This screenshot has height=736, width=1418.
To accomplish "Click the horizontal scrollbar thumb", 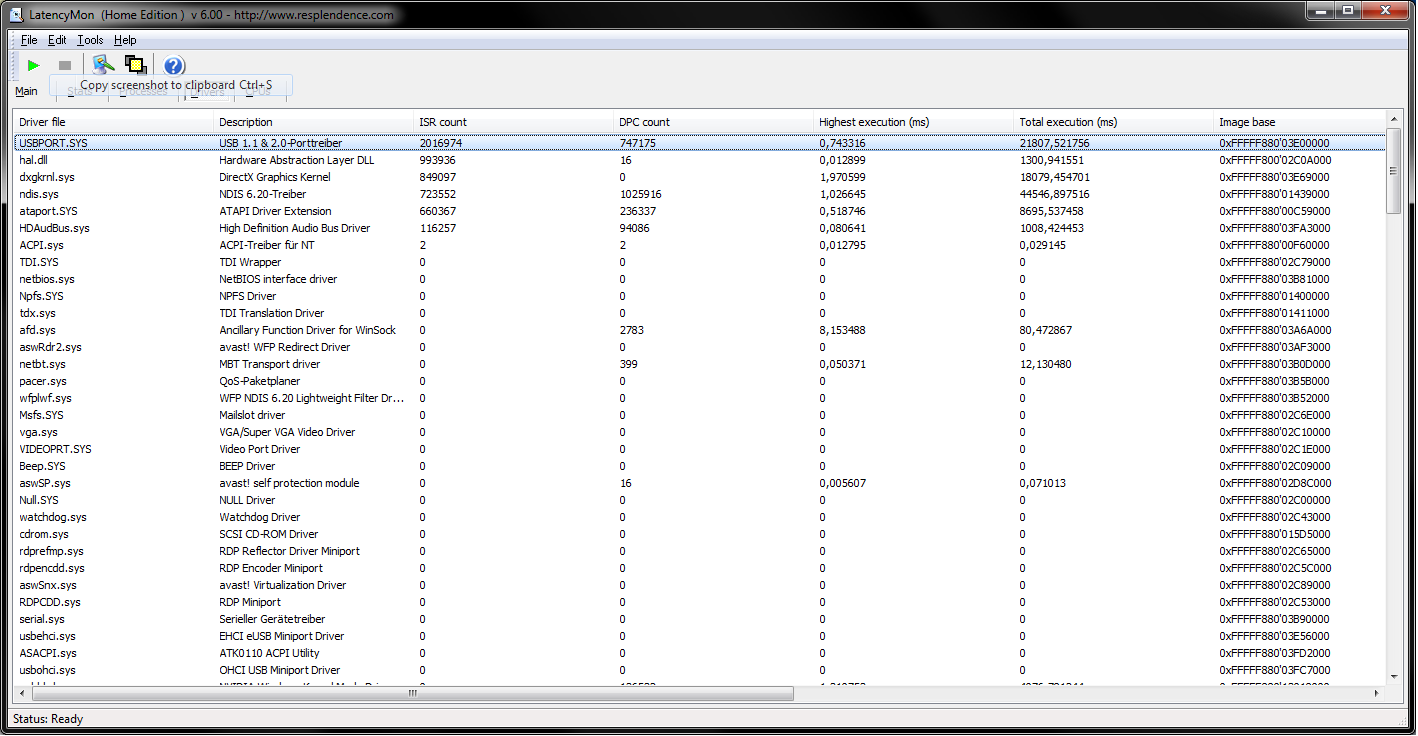I will click(x=411, y=693).
